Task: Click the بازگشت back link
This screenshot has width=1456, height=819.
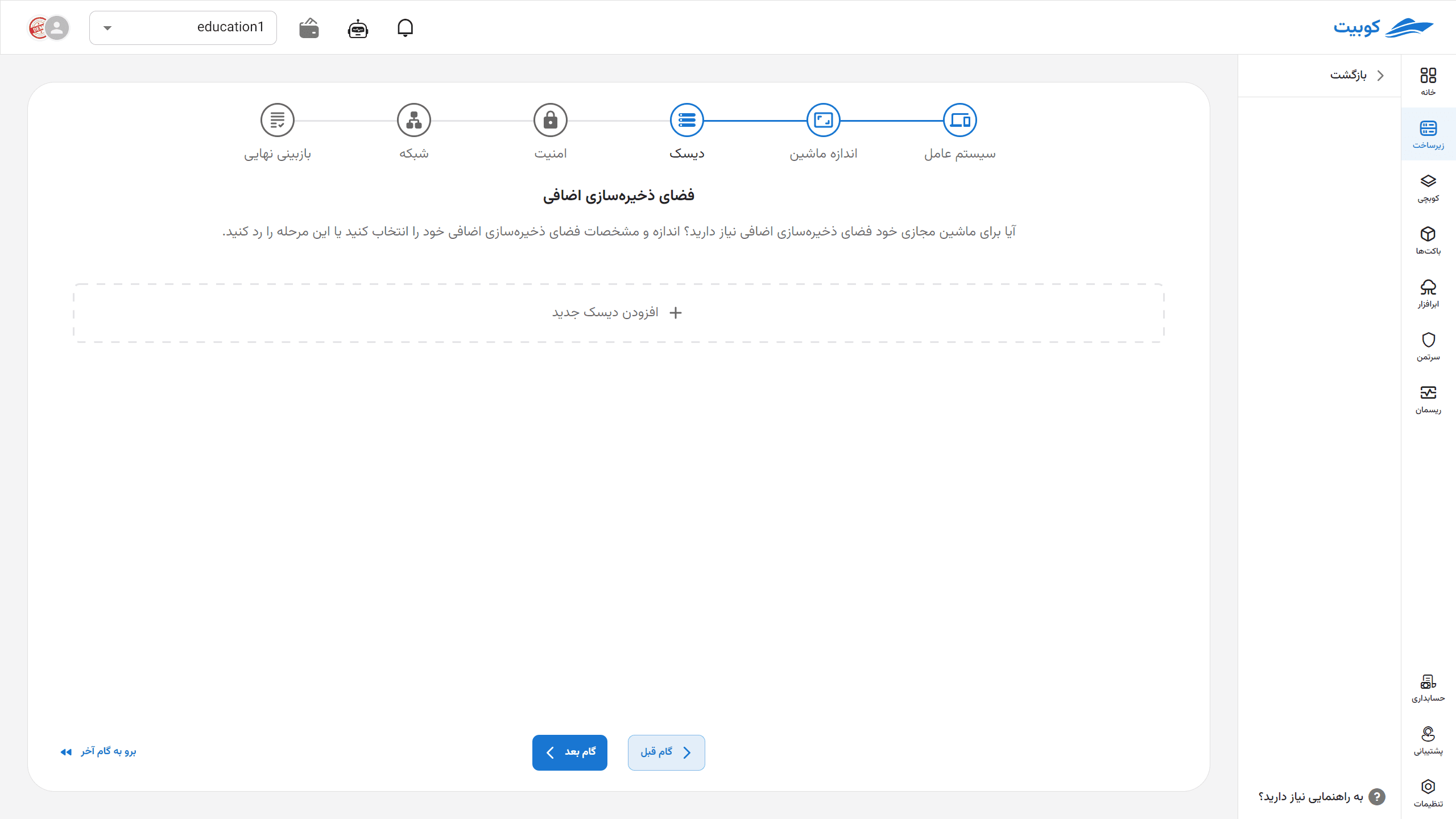Action: coord(1358,75)
